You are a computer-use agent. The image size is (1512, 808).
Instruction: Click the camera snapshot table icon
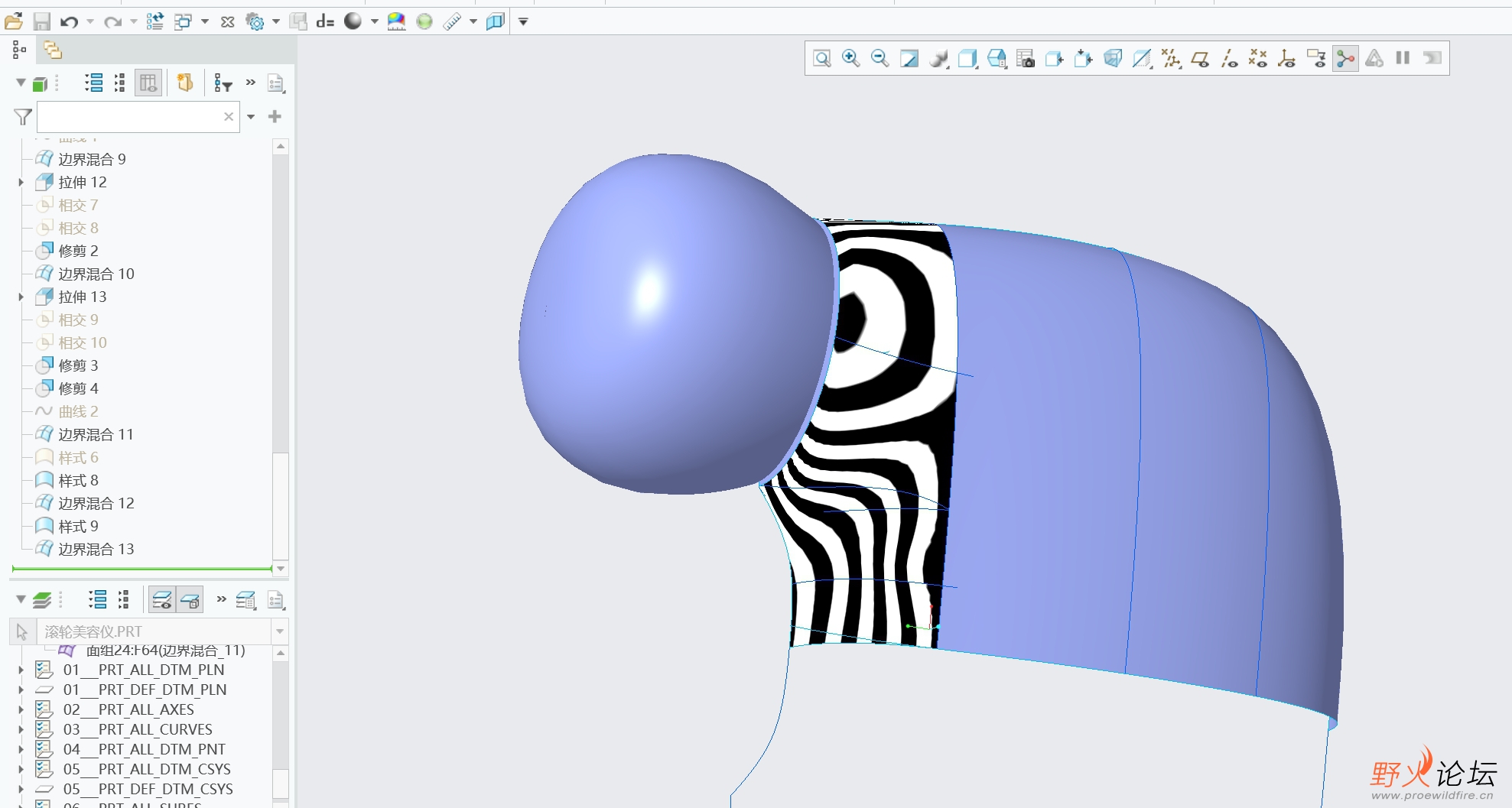[x=1026, y=58]
